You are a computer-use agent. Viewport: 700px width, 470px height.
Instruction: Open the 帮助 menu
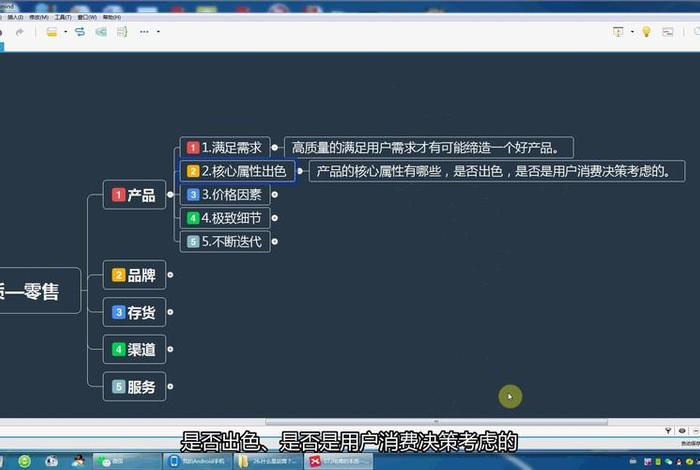[112, 17]
